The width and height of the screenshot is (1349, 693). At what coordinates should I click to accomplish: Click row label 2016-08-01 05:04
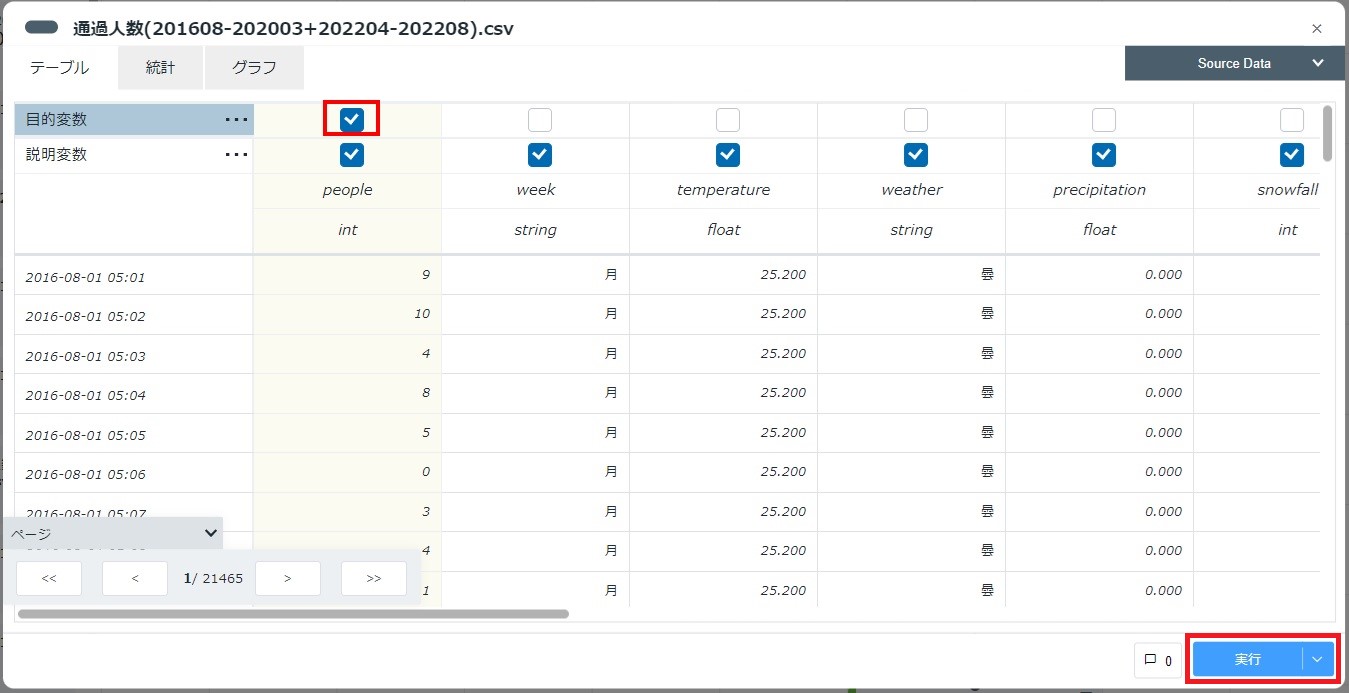(x=85, y=395)
